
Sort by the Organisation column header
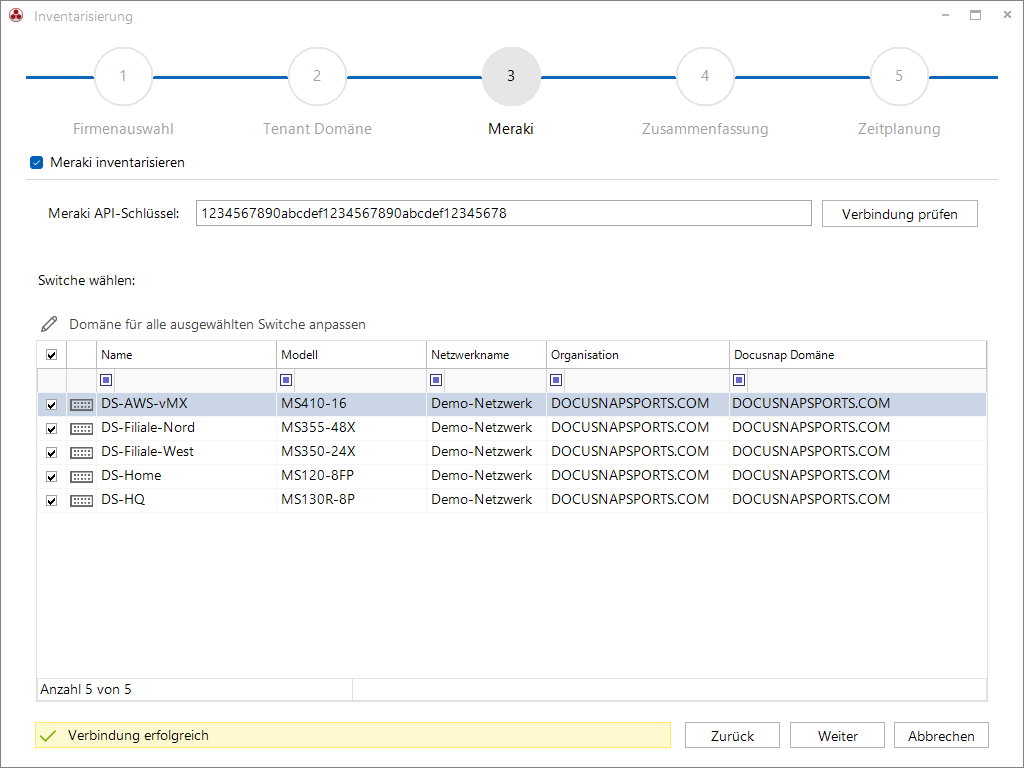(638, 355)
